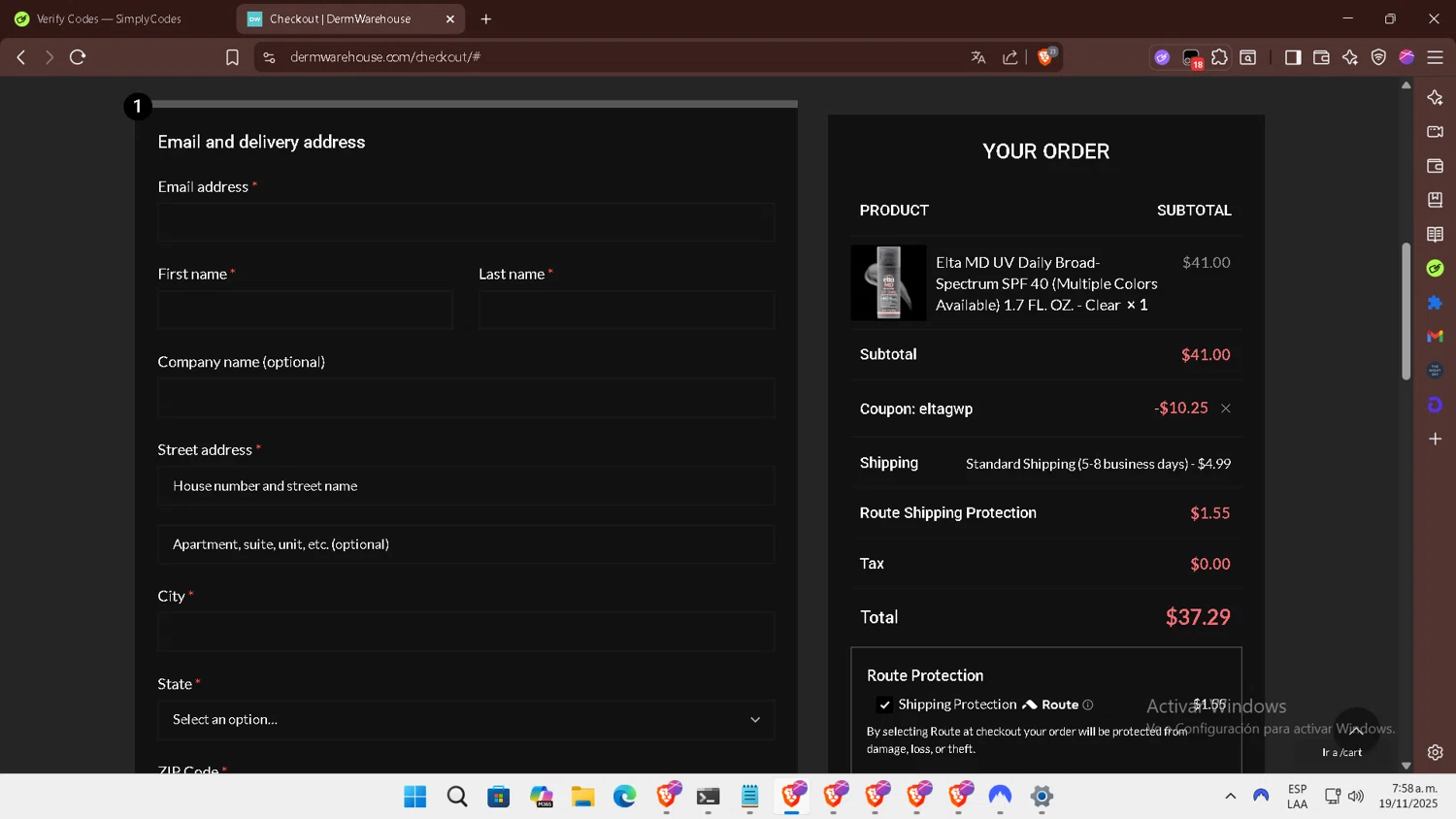Open The Night Sky site in sidebar
1456x819 pixels.
(1435, 371)
